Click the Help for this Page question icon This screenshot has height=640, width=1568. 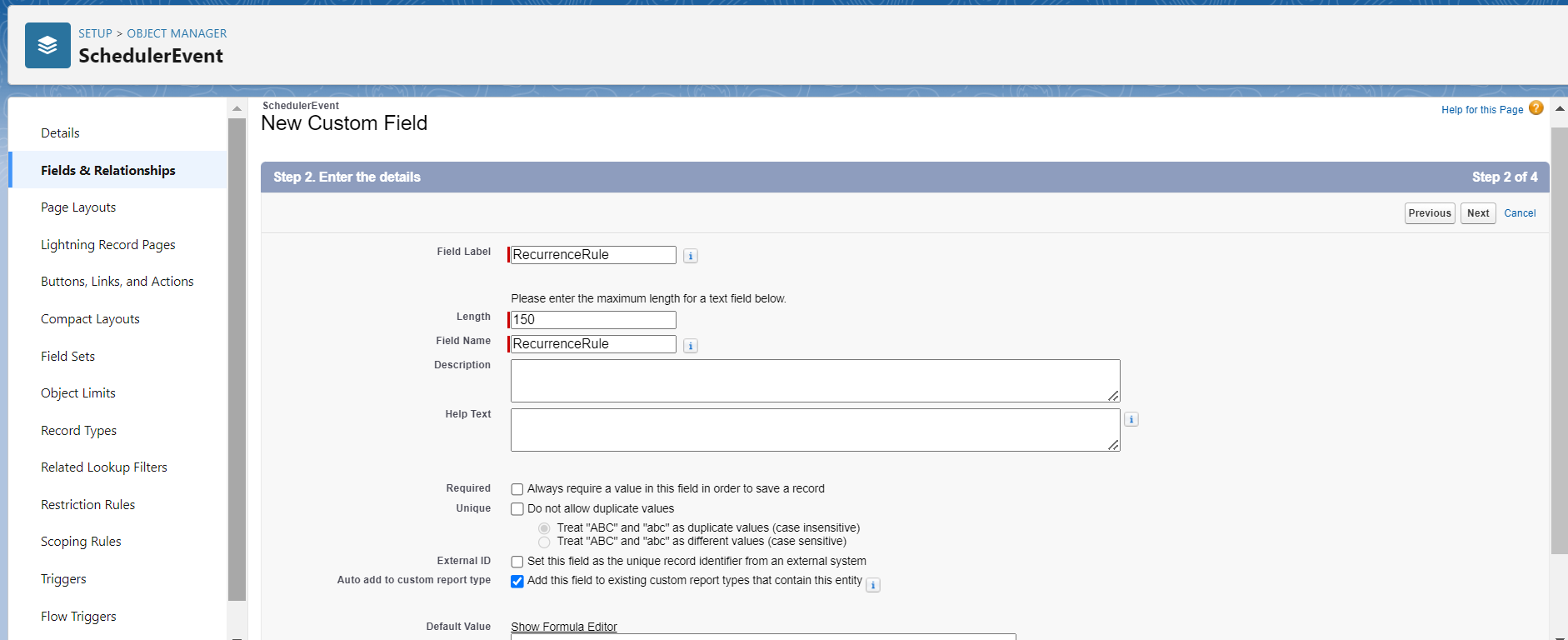tap(1536, 108)
